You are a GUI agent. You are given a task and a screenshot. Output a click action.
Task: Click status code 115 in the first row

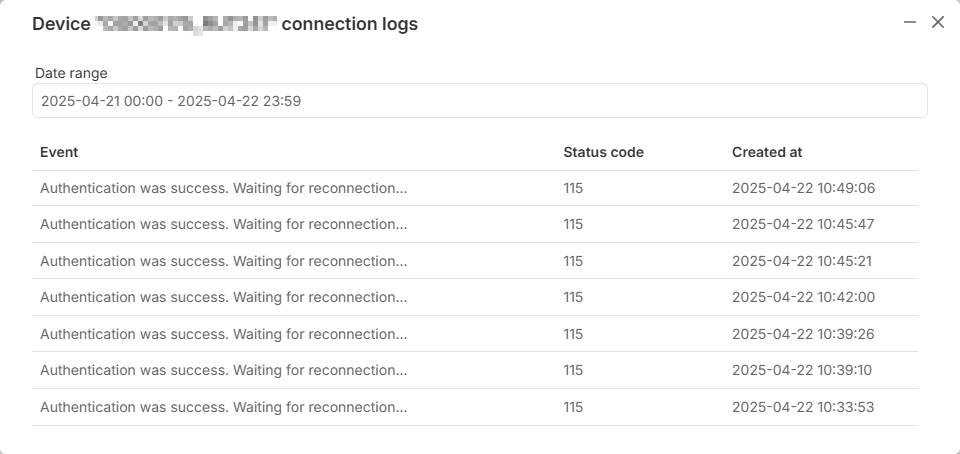click(x=573, y=188)
